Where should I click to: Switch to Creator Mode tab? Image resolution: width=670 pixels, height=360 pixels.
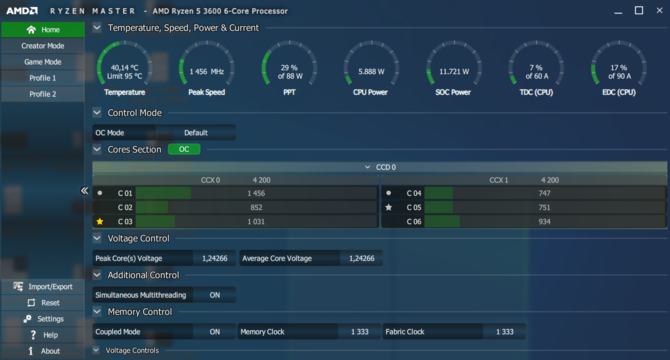(x=43, y=46)
